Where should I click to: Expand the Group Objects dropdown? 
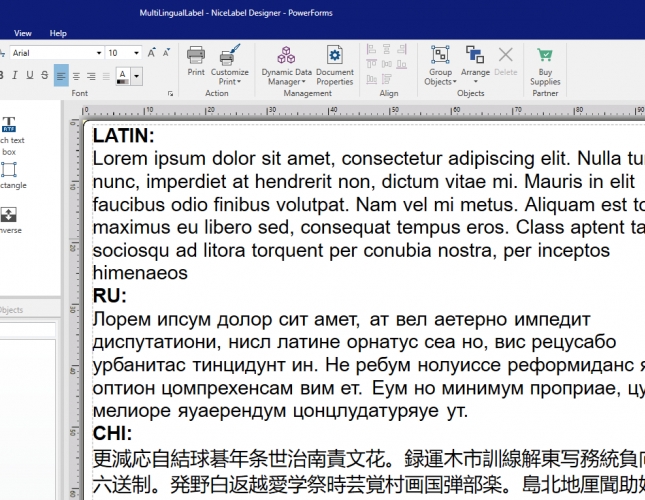(440, 62)
